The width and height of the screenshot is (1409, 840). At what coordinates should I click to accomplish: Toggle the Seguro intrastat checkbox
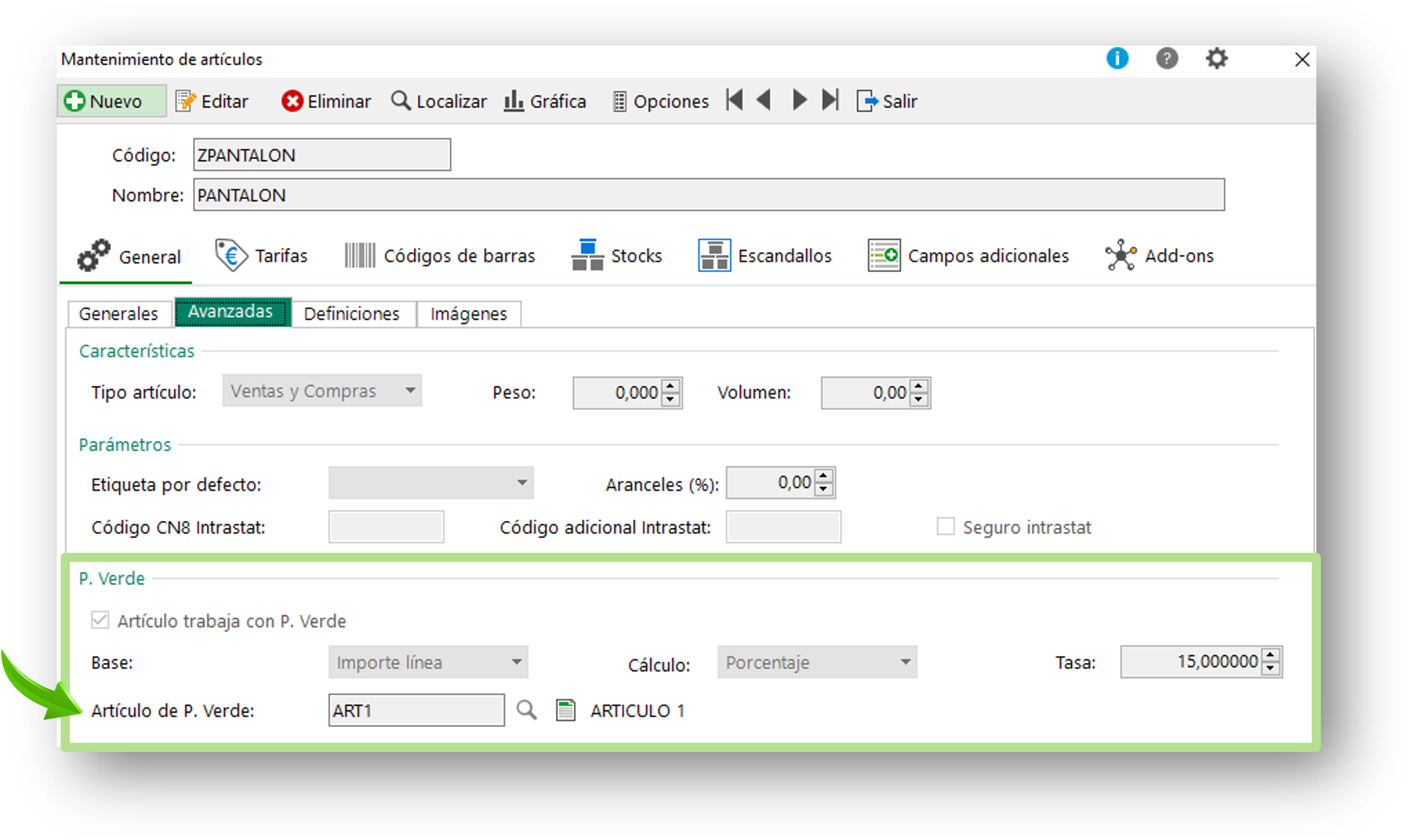click(946, 526)
